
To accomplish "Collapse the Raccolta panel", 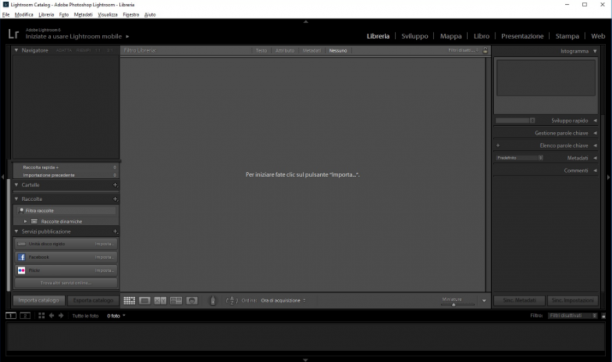I will pyautogui.click(x=16, y=199).
